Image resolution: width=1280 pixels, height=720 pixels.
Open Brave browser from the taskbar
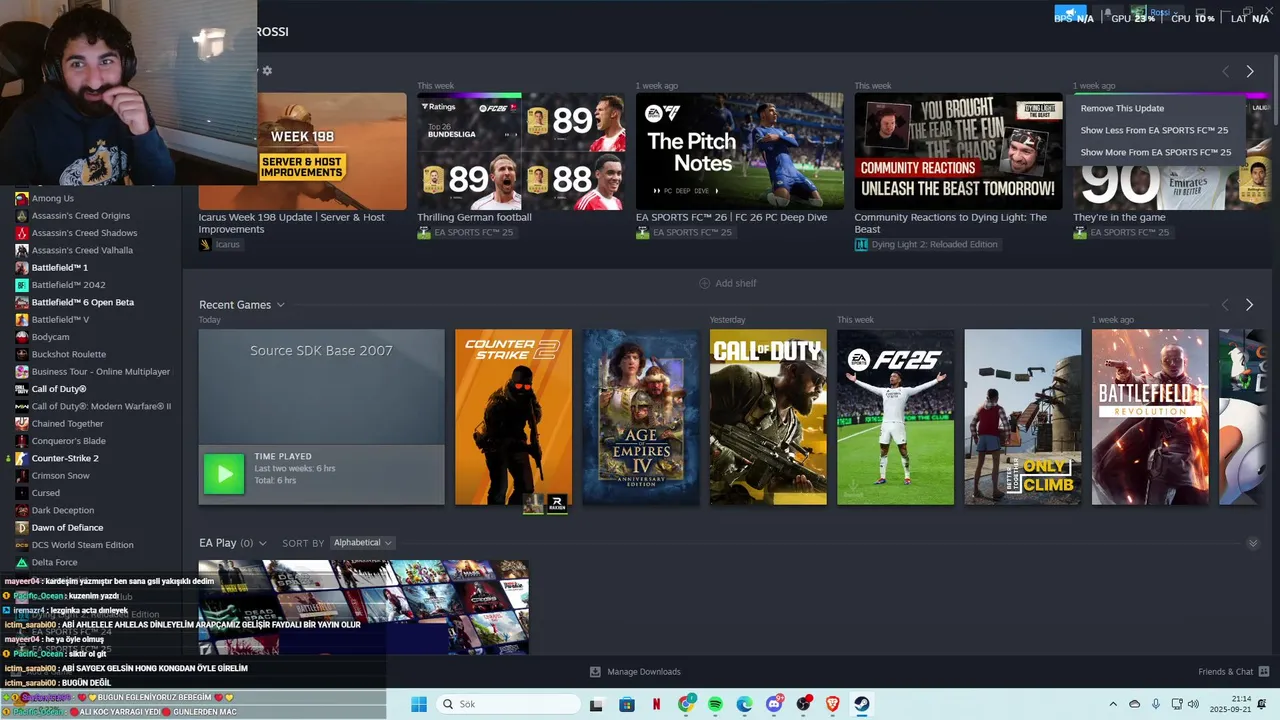tap(833, 704)
